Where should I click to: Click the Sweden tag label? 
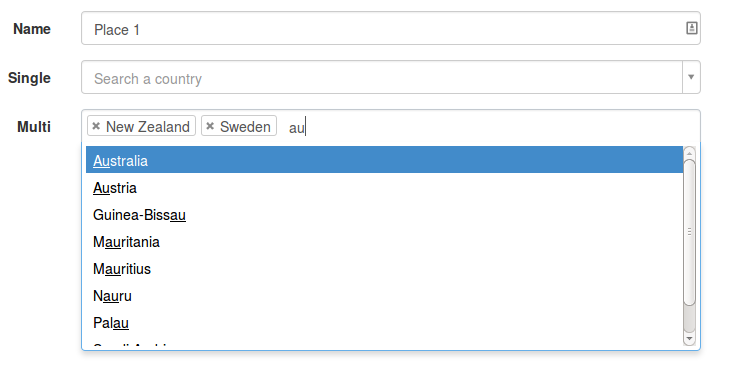[x=245, y=126]
